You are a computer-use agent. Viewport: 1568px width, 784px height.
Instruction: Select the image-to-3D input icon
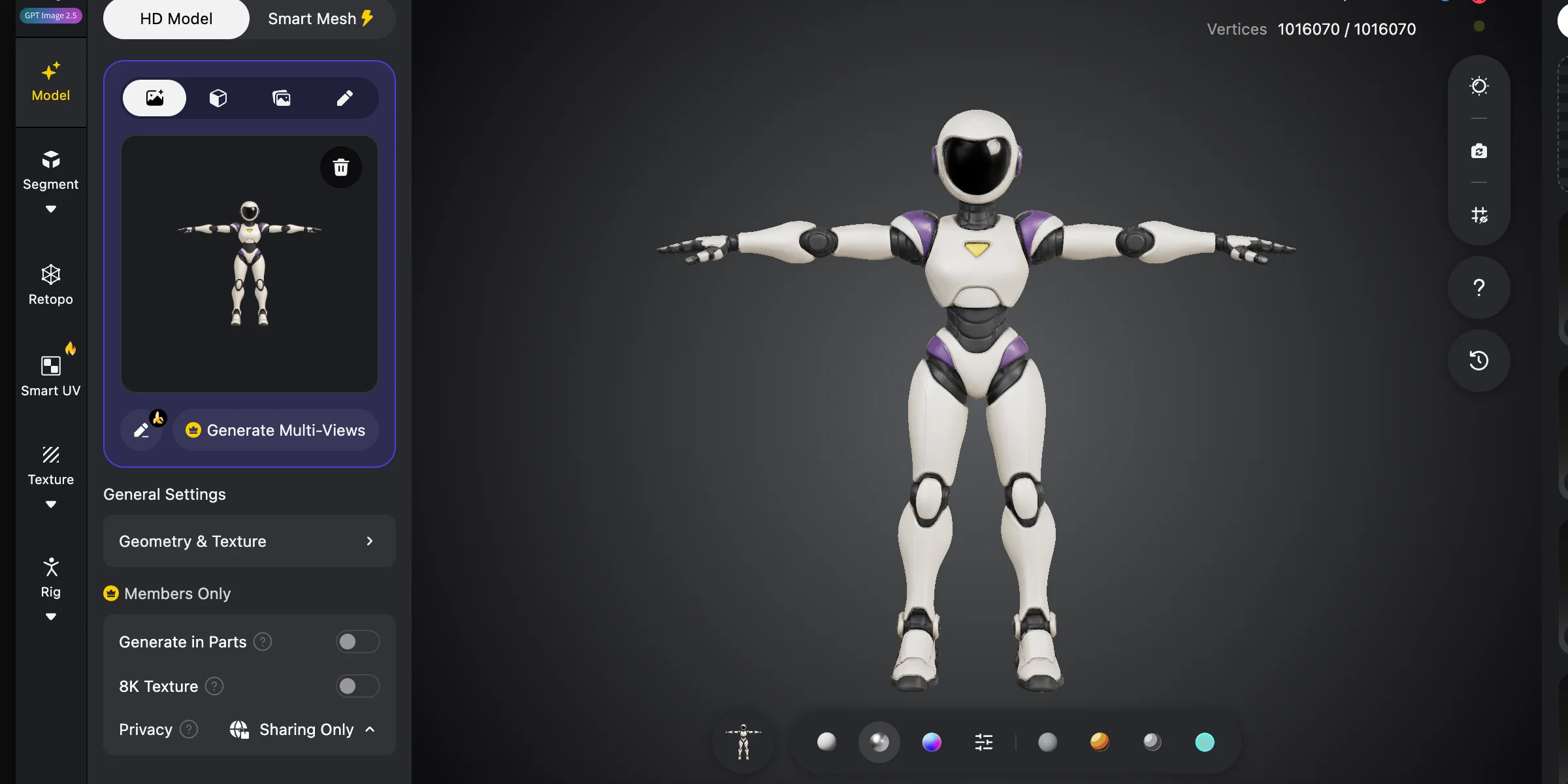pyautogui.click(x=155, y=98)
